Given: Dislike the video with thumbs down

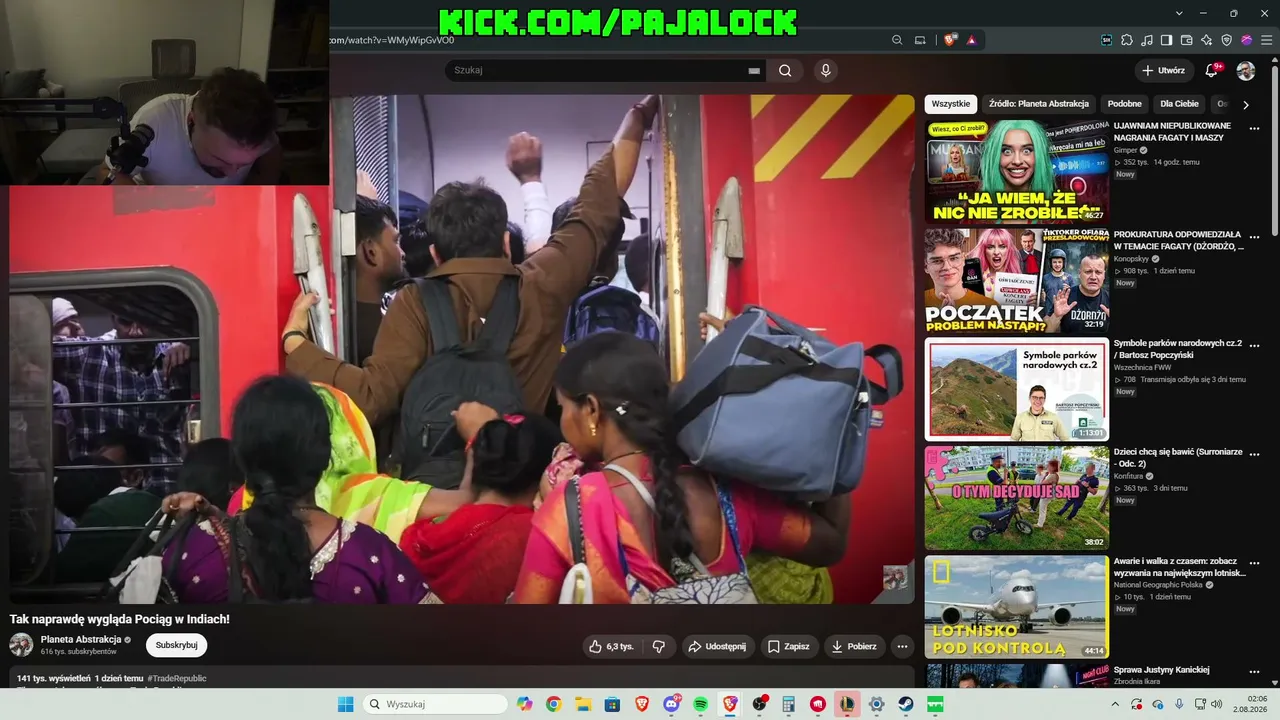Looking at the screenshot, I should pos(658,646).
